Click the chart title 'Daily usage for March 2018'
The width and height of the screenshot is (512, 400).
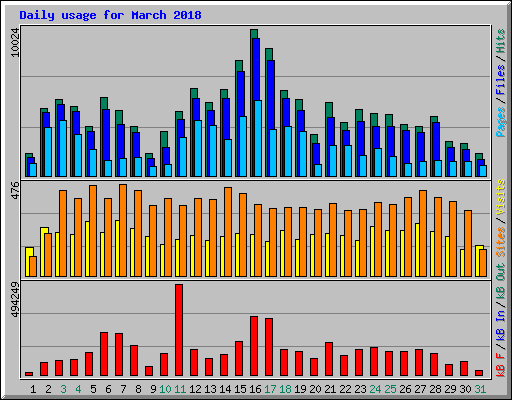click(110, 15)
